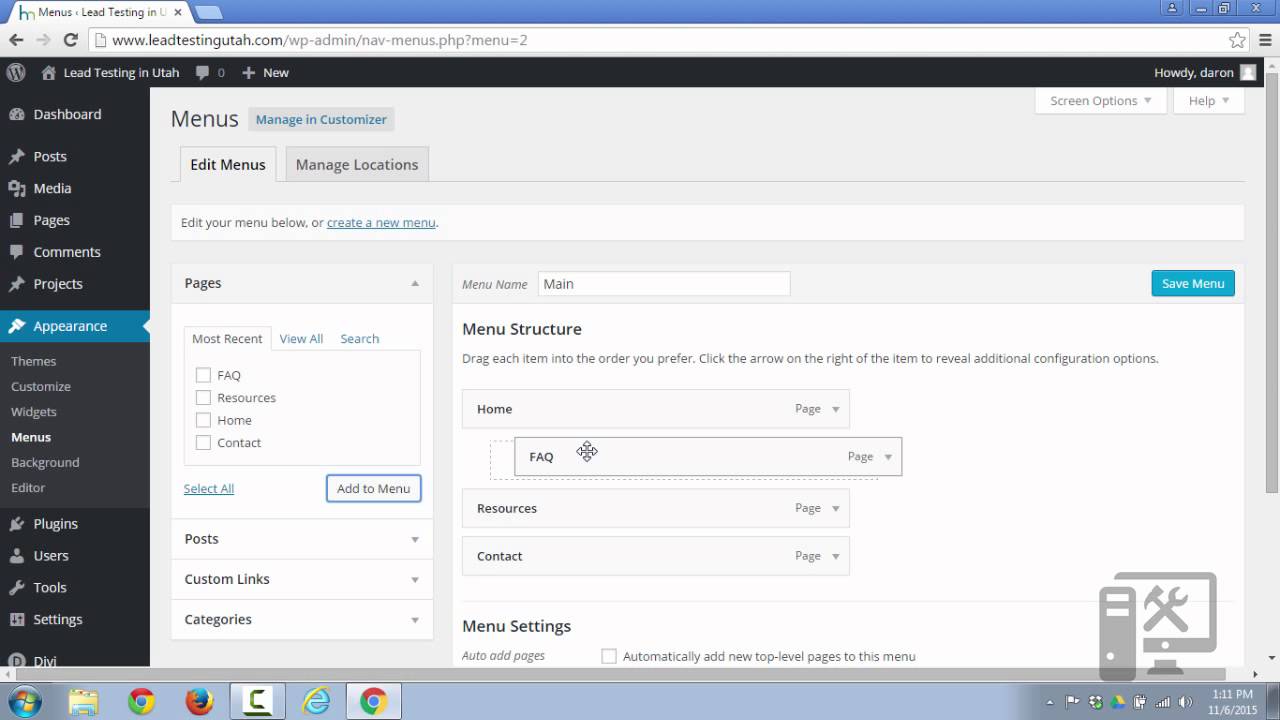Open Themes in the Appearance submenu
Image resolution: width=1280 pixels, height=720 pixels.
(34, 361)
